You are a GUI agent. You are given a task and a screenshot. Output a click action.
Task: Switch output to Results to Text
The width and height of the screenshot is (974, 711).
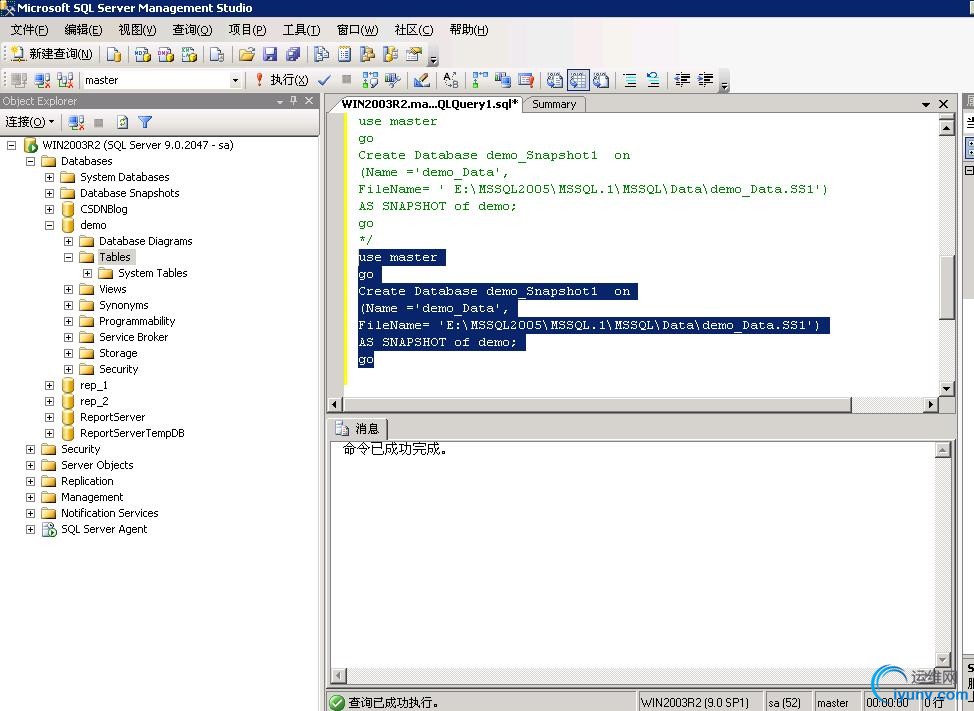[555, 79]
